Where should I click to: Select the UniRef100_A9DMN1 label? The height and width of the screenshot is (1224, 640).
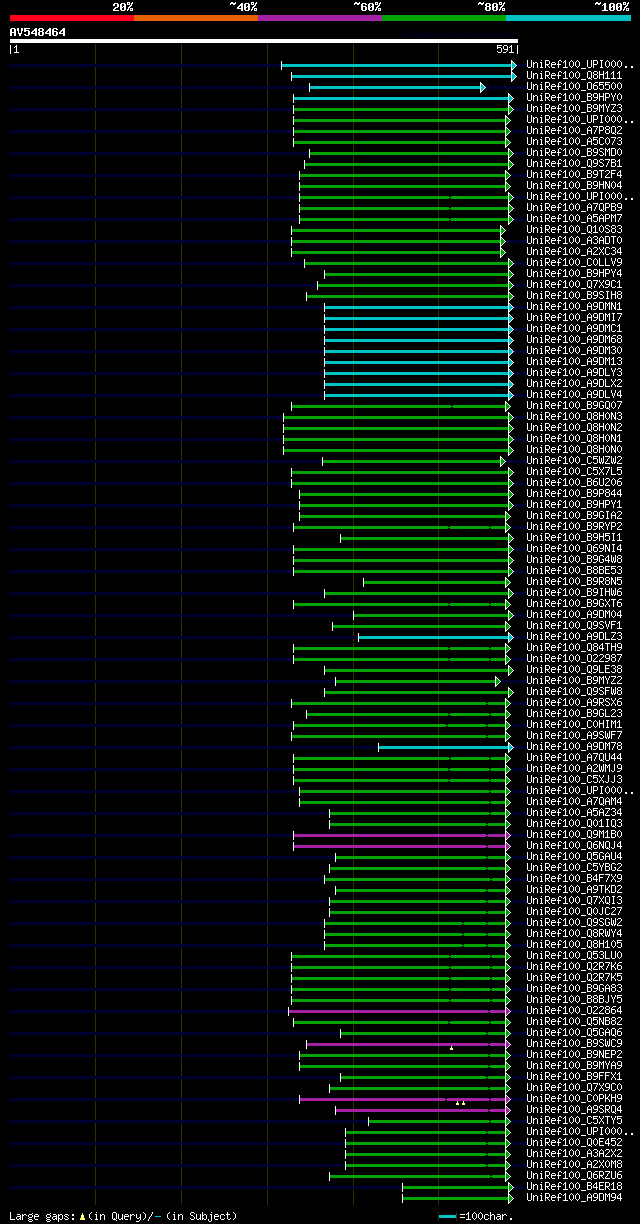point(574,306)
